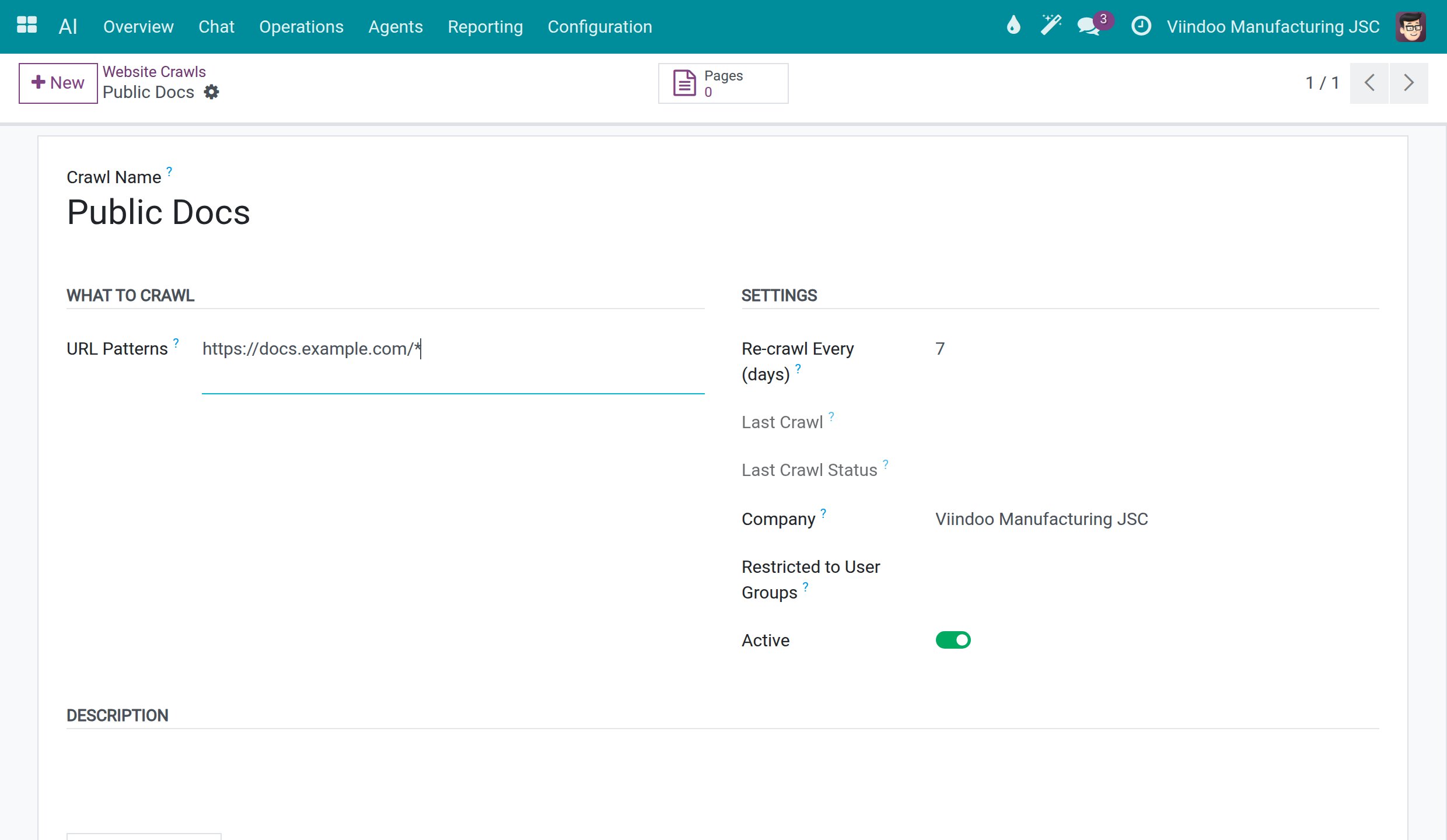
Task: Open the activities clock icon
Action: coord(1141,26)
